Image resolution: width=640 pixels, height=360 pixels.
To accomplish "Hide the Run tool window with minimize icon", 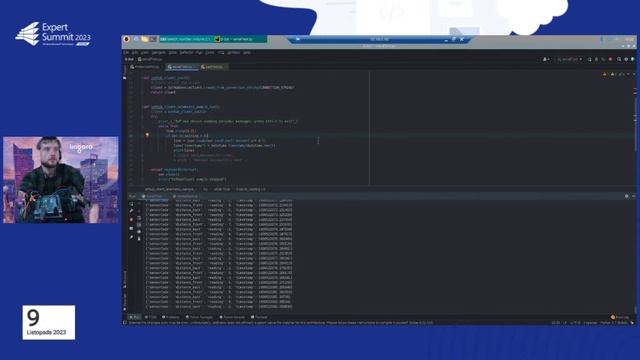I will 633,196.
